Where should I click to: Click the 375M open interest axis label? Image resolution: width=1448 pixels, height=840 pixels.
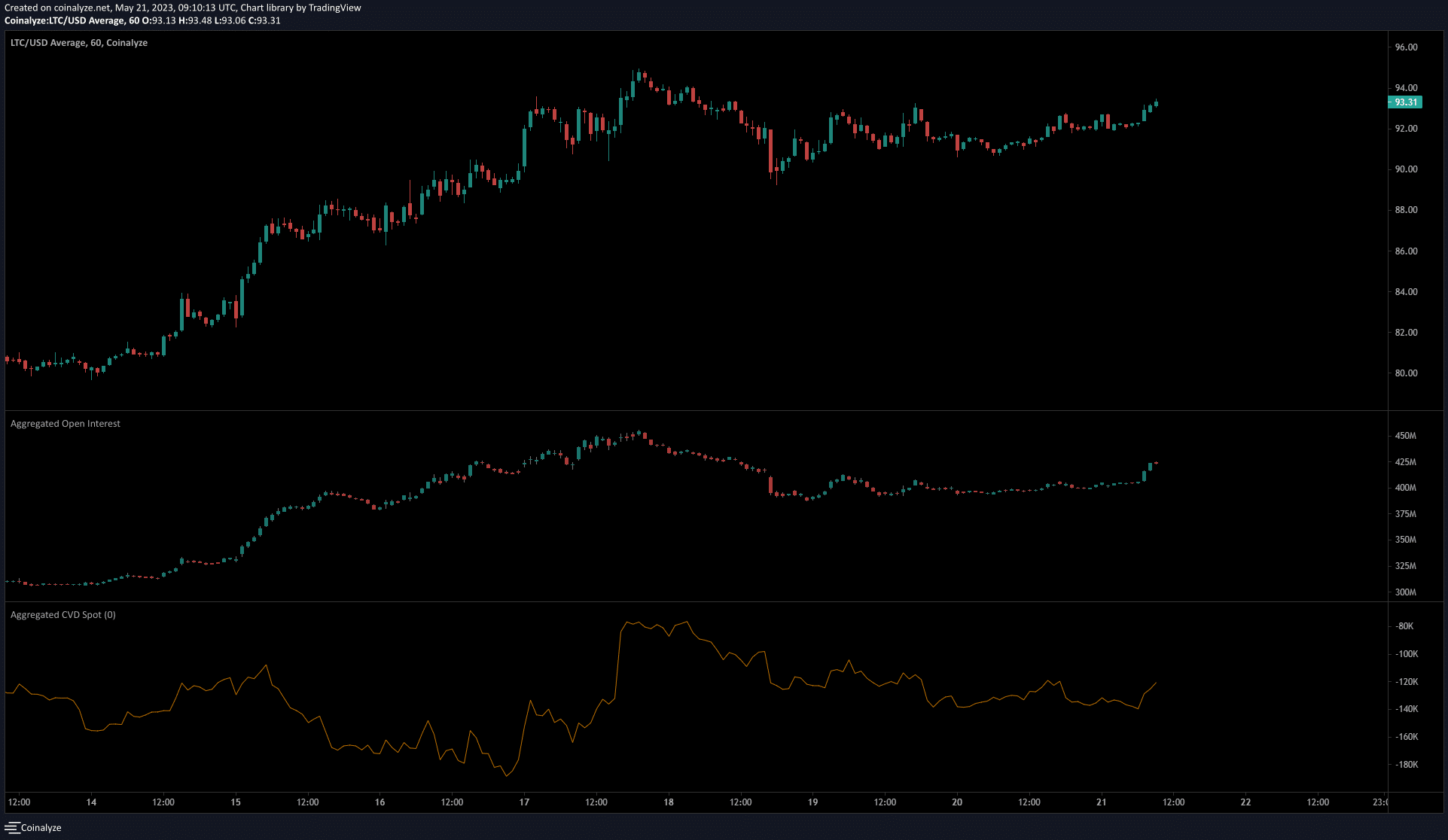1405,514
